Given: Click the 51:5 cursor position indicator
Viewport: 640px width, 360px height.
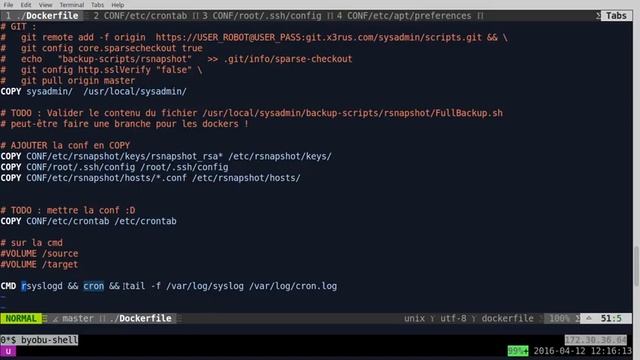Looking at the screenshot, I should (x=611, y=318).
